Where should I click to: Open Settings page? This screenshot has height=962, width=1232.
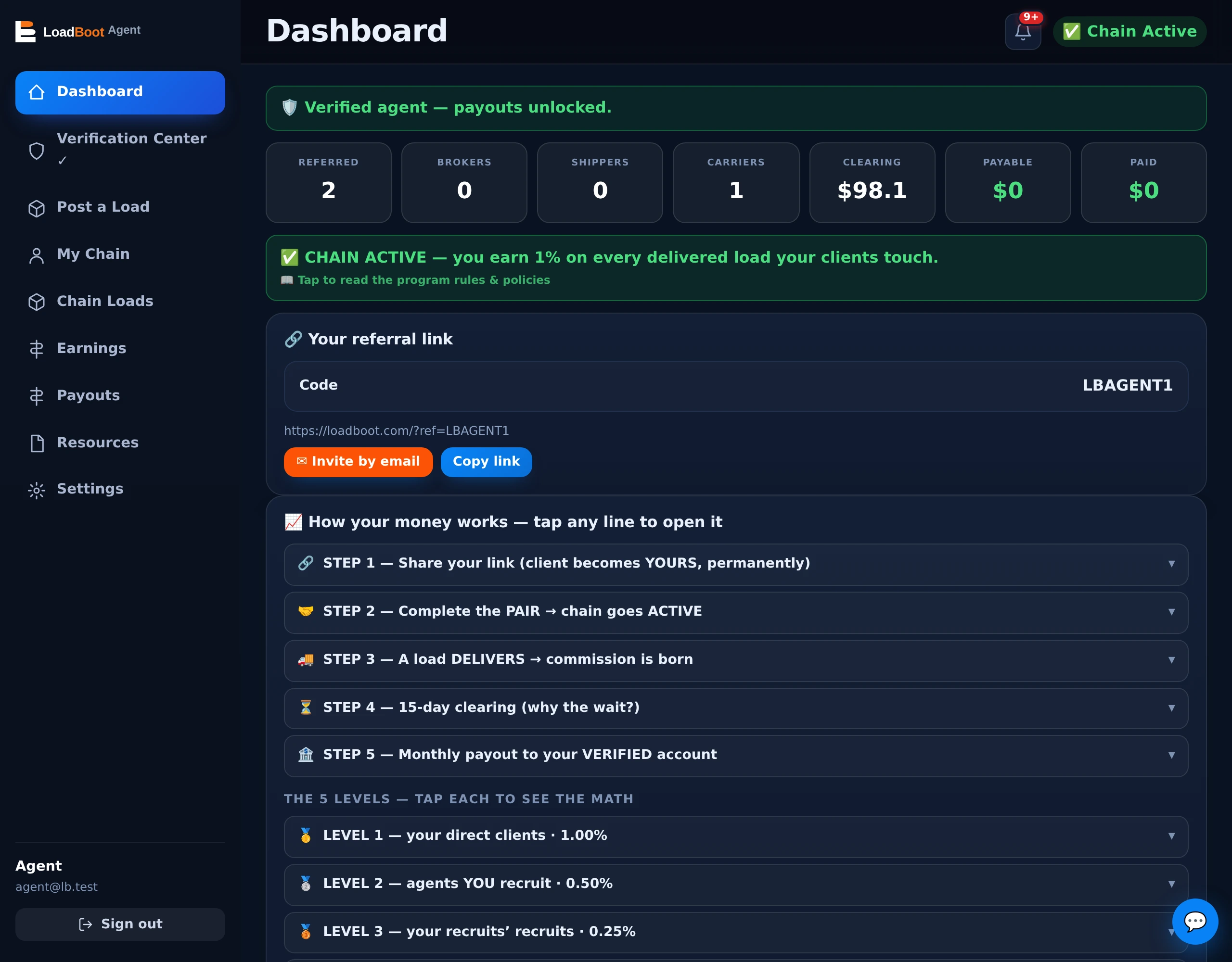pos(120,490)
